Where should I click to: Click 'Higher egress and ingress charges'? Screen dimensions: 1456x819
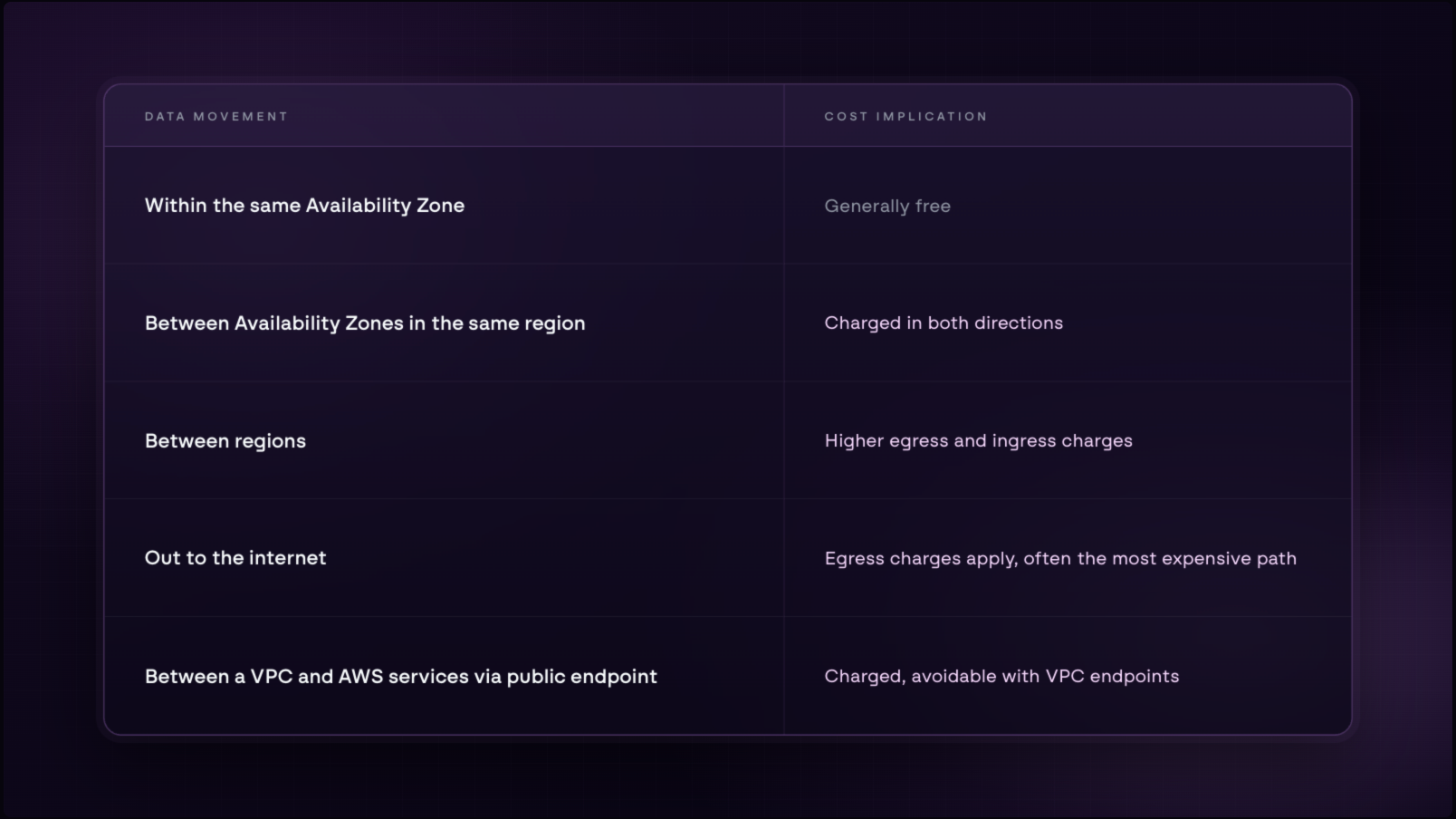pos(978,441)
